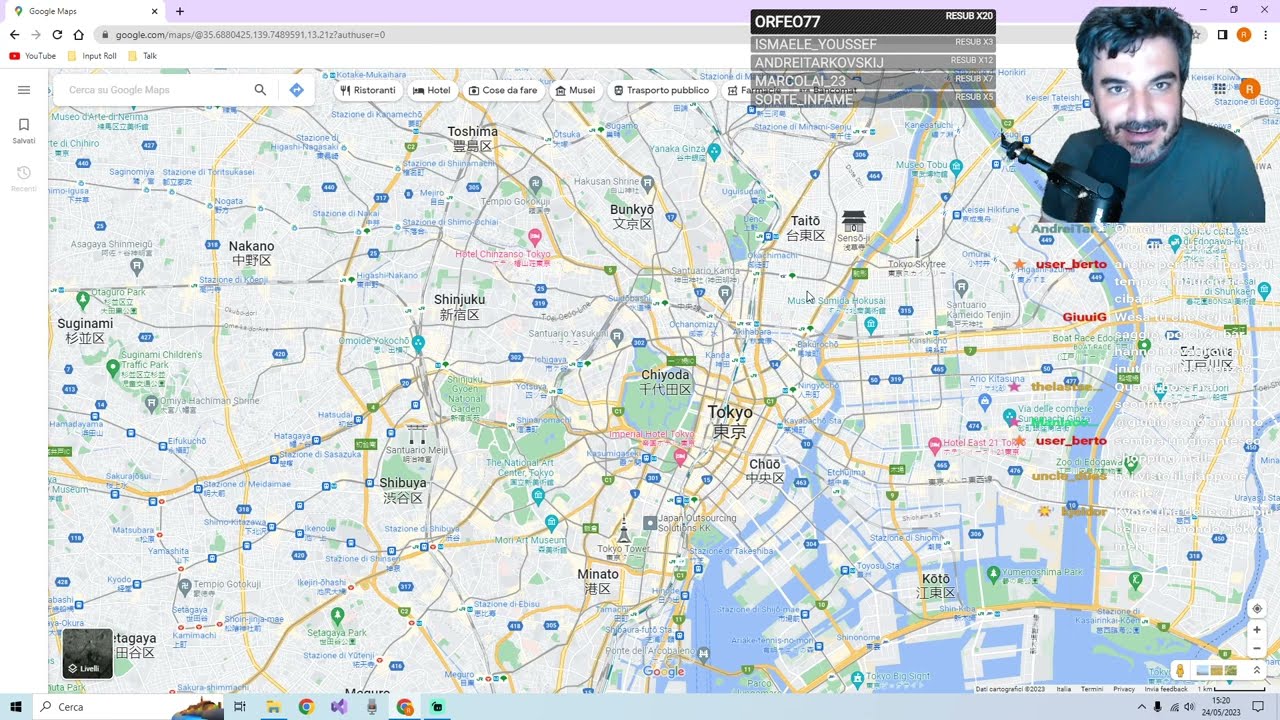Go back with the browser back arrow
Viewport: 1280px width, 720px height.
point(14,35)
